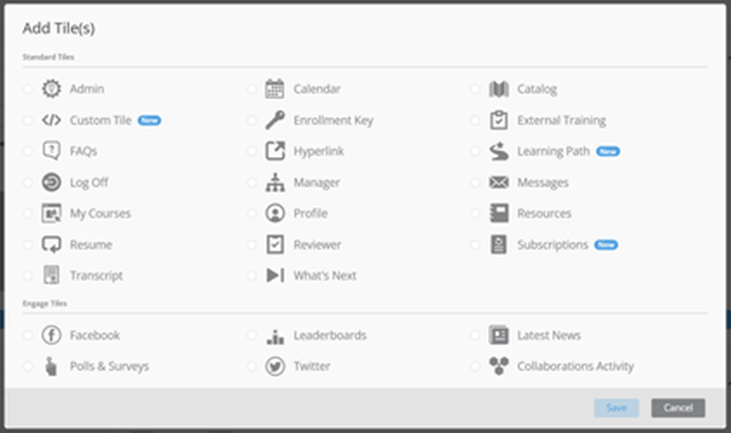Viewport: 731px width, 433px height.
Task: Click the Messages envelope icon
Action: [499, 182]
